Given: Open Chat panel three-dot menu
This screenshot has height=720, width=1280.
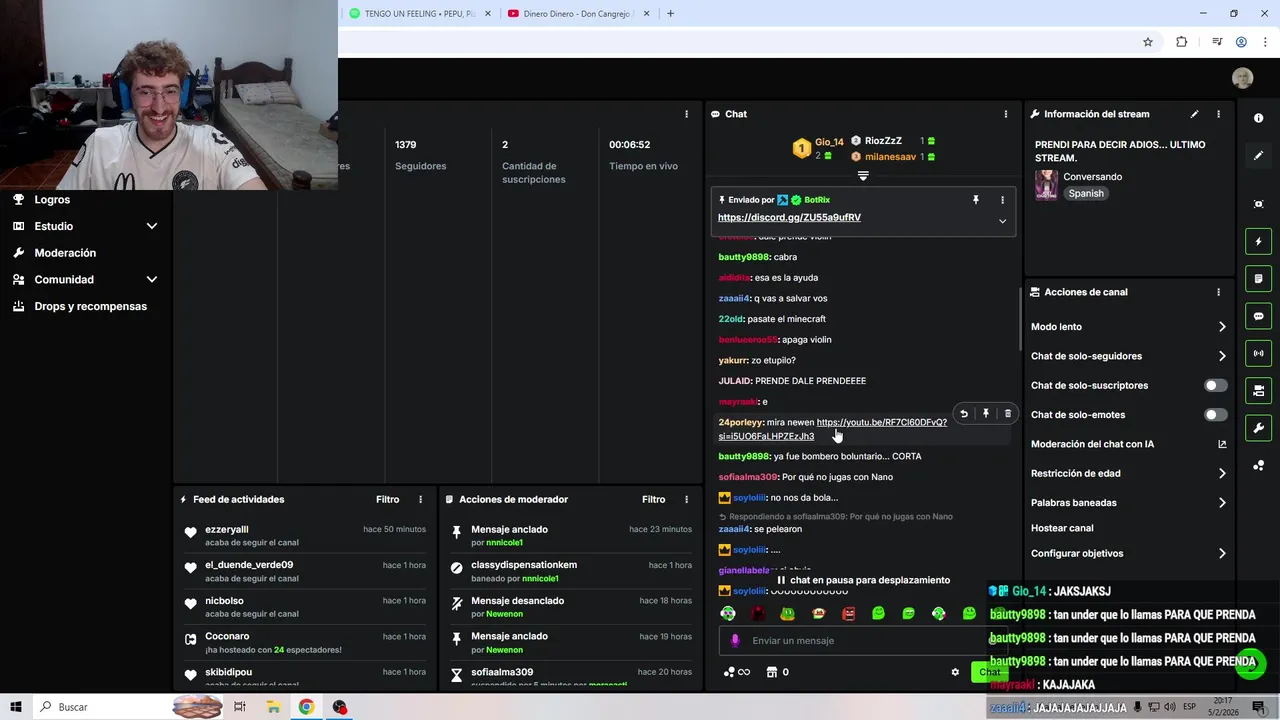Looking at the screenshot, I should tap(1006, 114).
